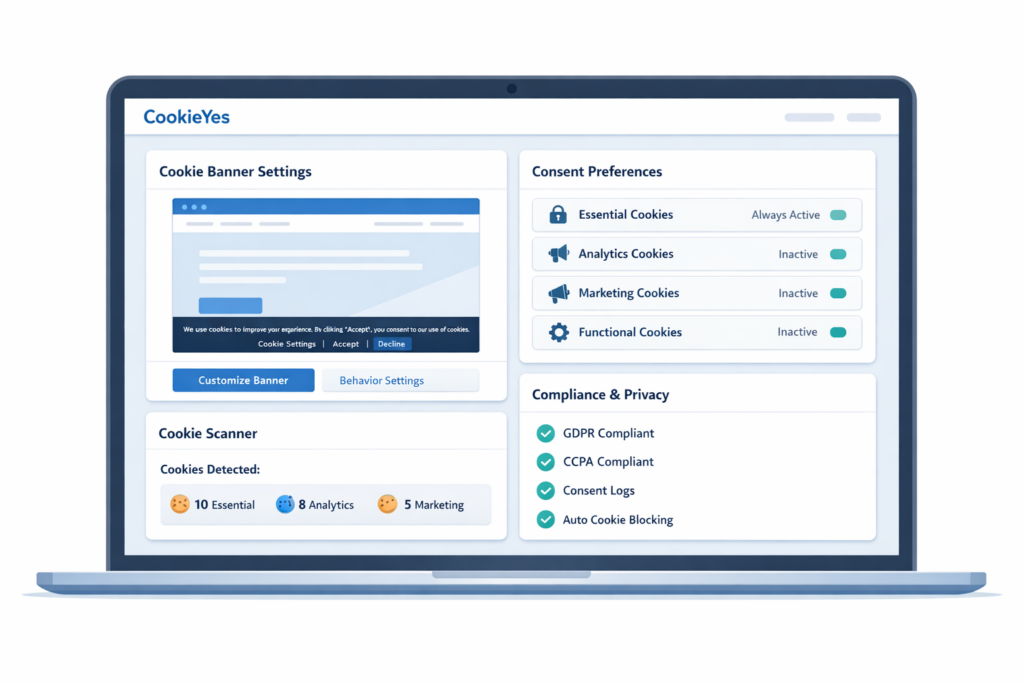
Task: Click the GDPR Compliant checkmark icon
Action: pyautogui.click(x=545, y=433)
